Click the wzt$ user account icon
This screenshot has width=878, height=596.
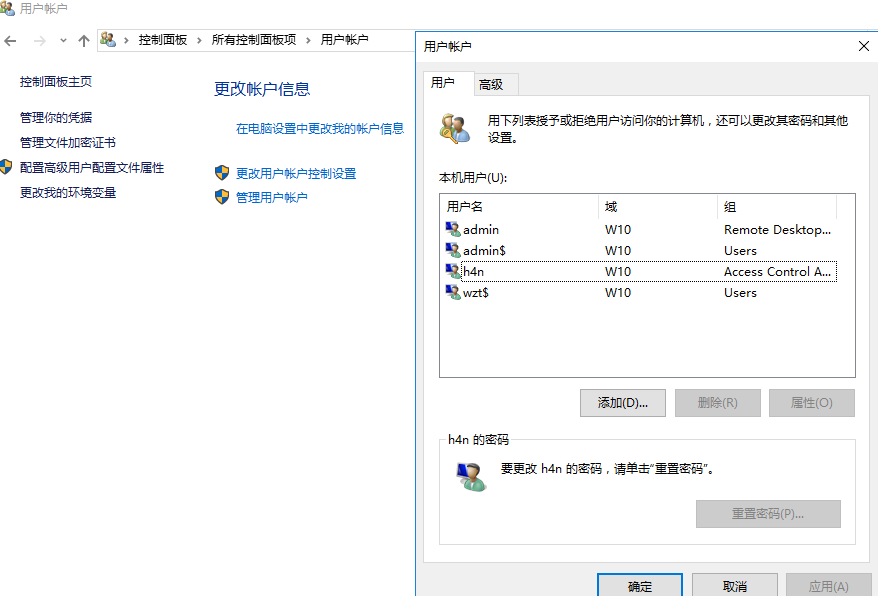click(453, 292)
